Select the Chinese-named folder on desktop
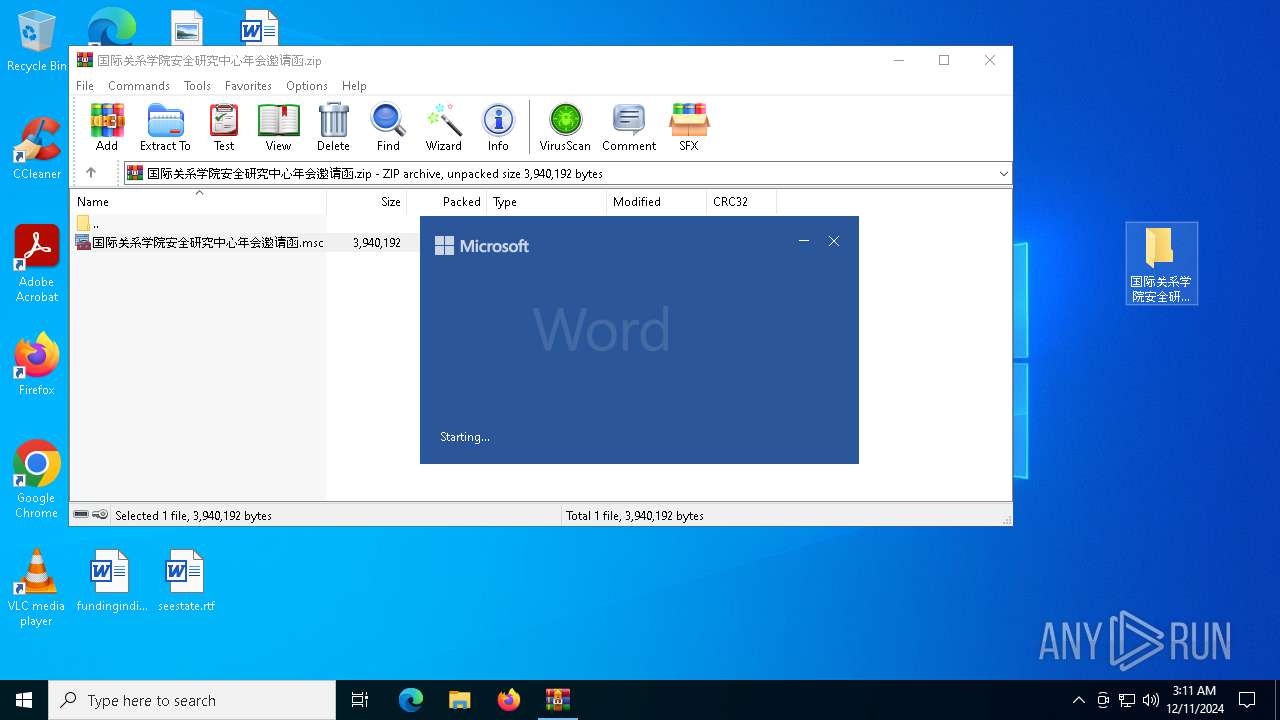The height and width of the screenshot is (720, 1280). (x=1161, y=264)
